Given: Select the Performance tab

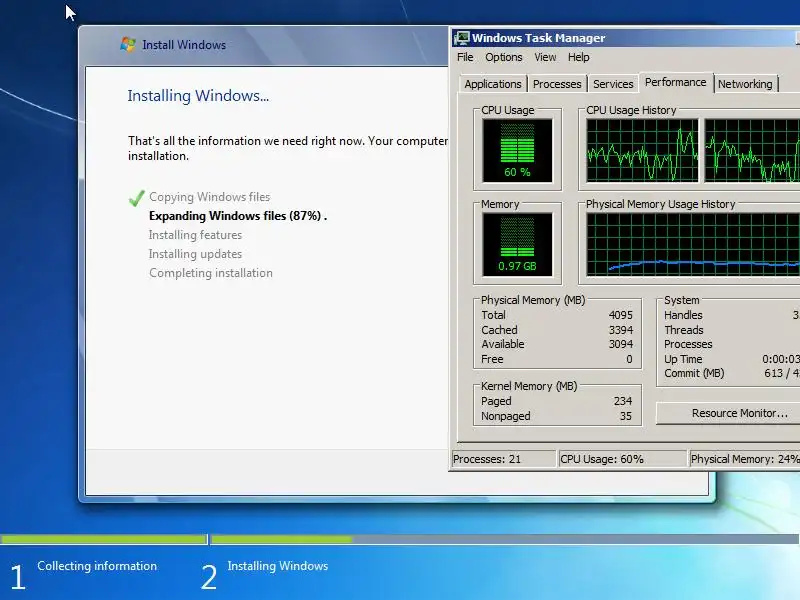Looking at the screenshot, I should tap(676, 82).
